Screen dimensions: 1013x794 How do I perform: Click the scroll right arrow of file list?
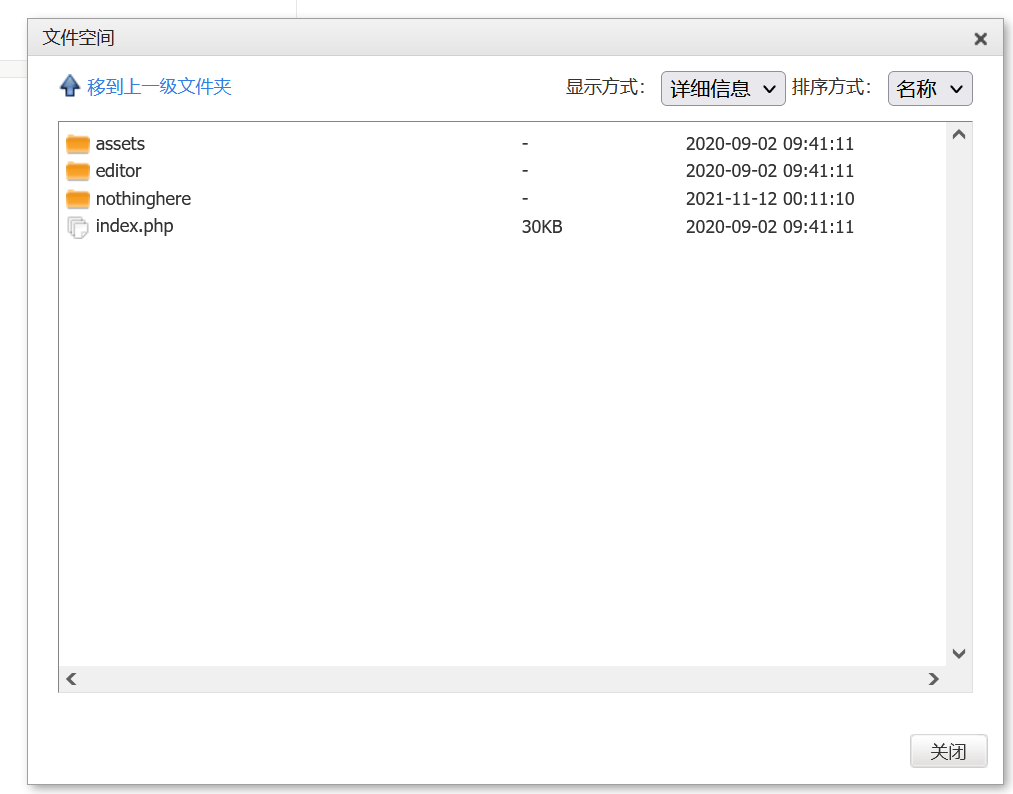coord(934,679)
